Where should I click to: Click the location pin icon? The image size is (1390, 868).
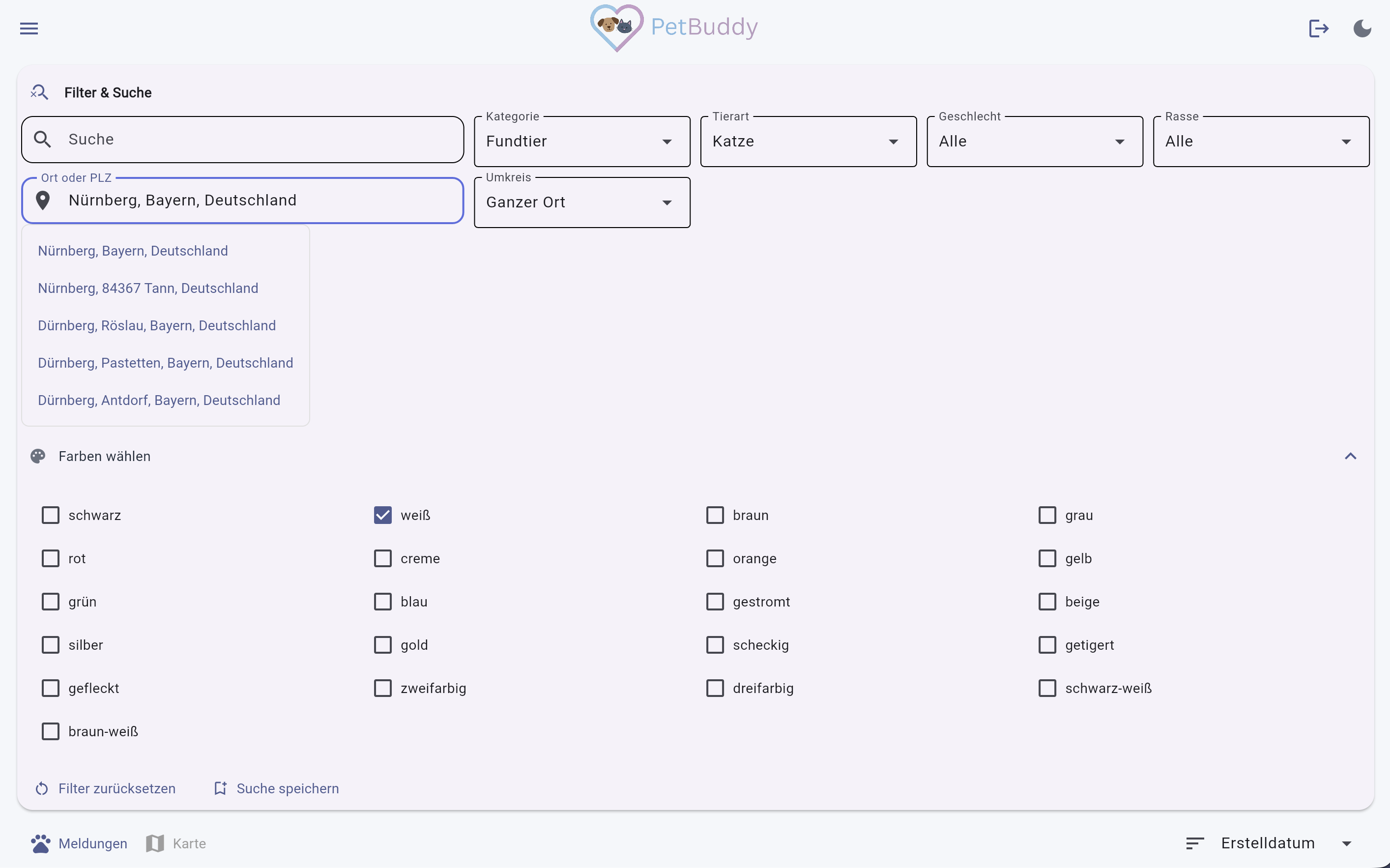point(42,201)
